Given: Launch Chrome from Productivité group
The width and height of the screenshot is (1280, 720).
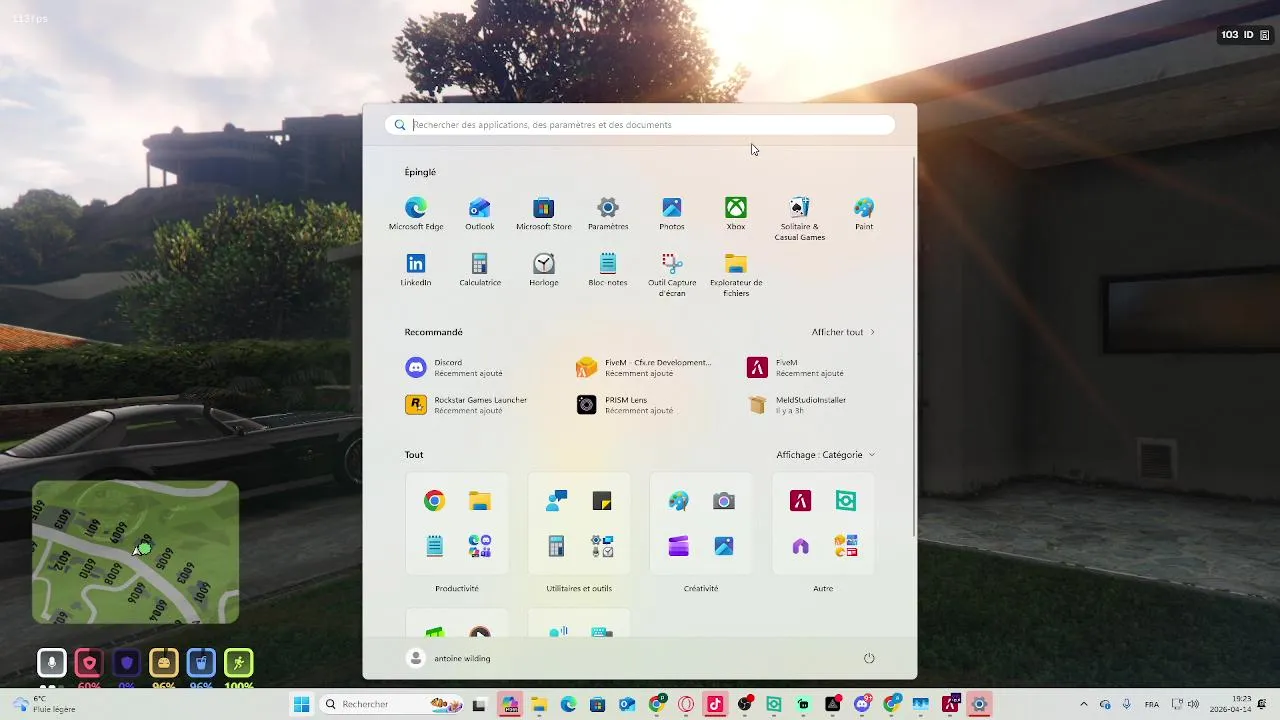Looking at the screenshot, I should tap(434, 501).
